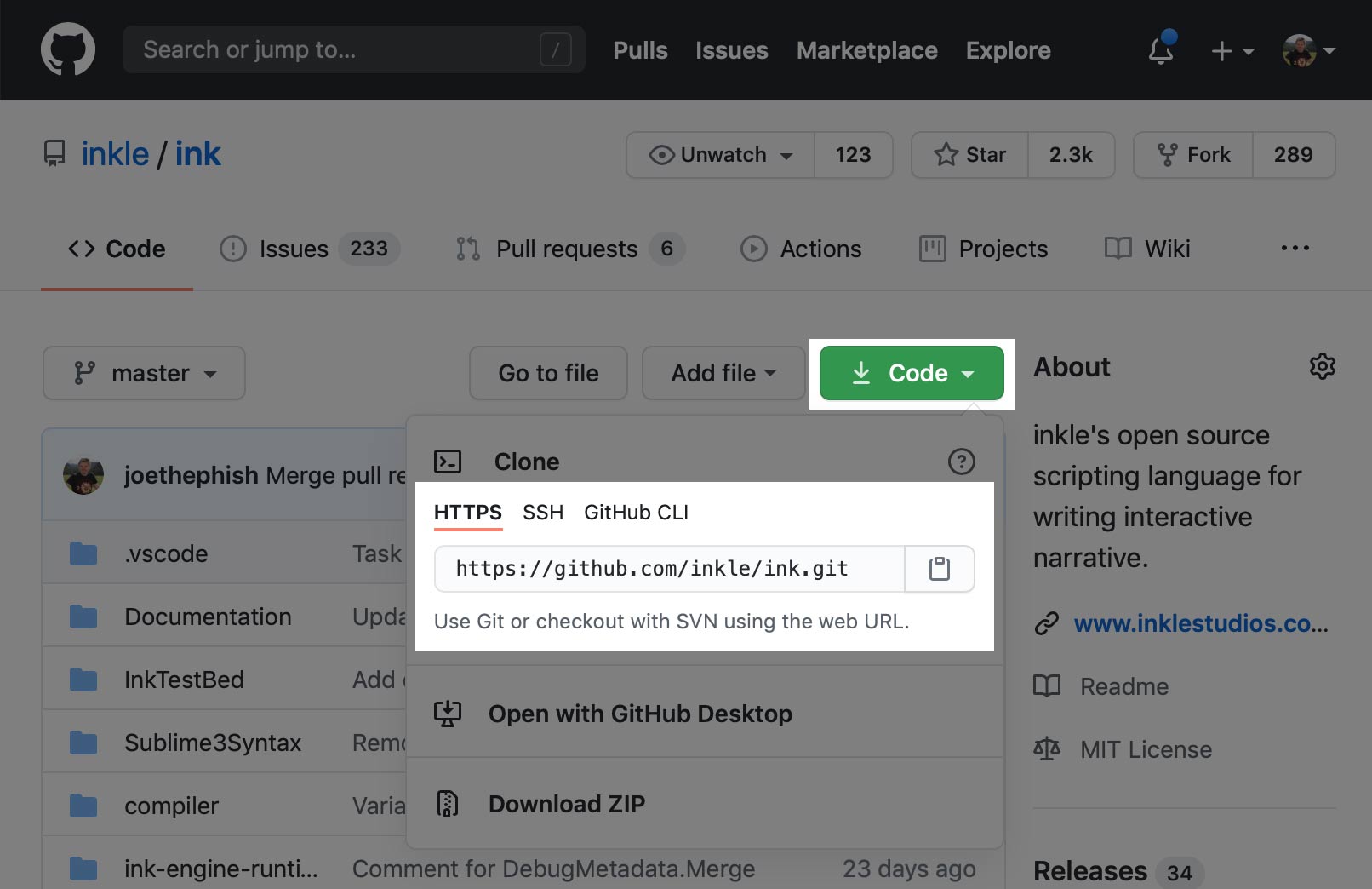Image resolution: width=1372 pixels, height=889 pixels.
Task: Fork the ink repository
Action: click(x=1193, y=155)
